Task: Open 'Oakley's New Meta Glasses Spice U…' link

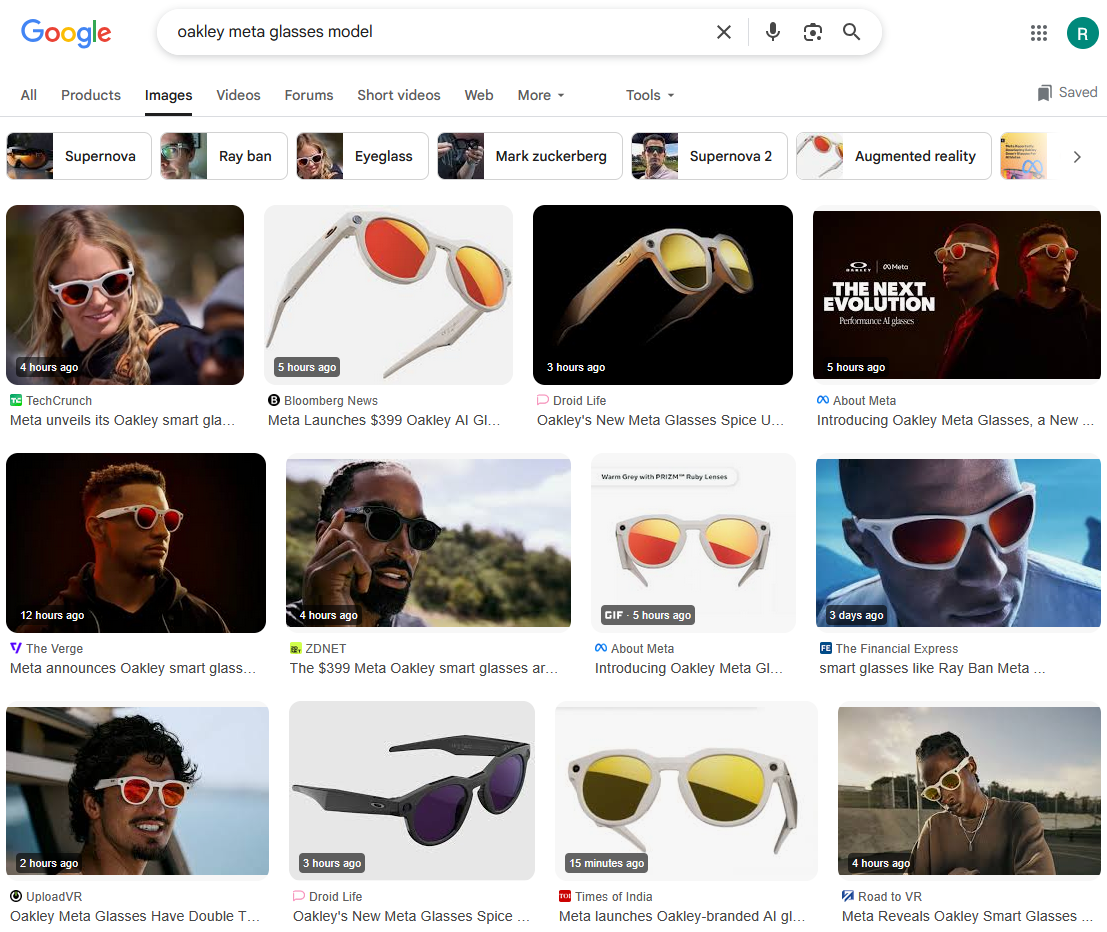Action: point(660,420)
